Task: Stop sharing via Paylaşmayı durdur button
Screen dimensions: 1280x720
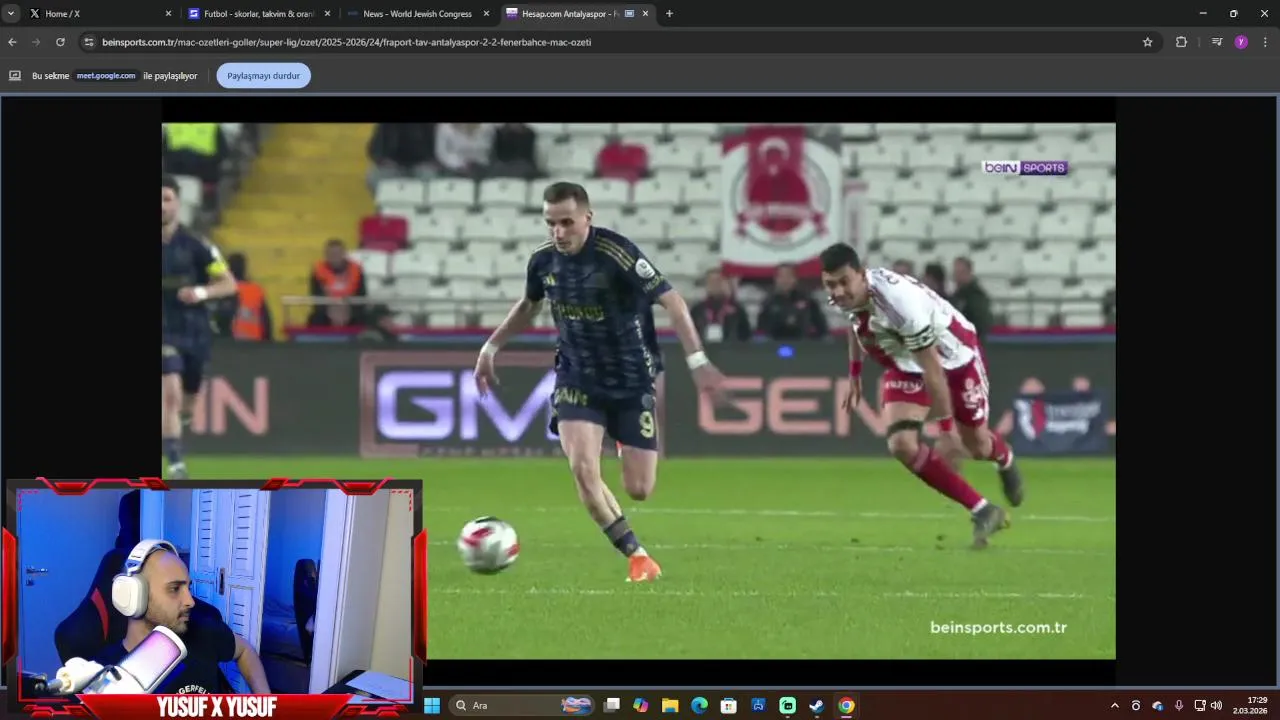Action: [263, 76]
